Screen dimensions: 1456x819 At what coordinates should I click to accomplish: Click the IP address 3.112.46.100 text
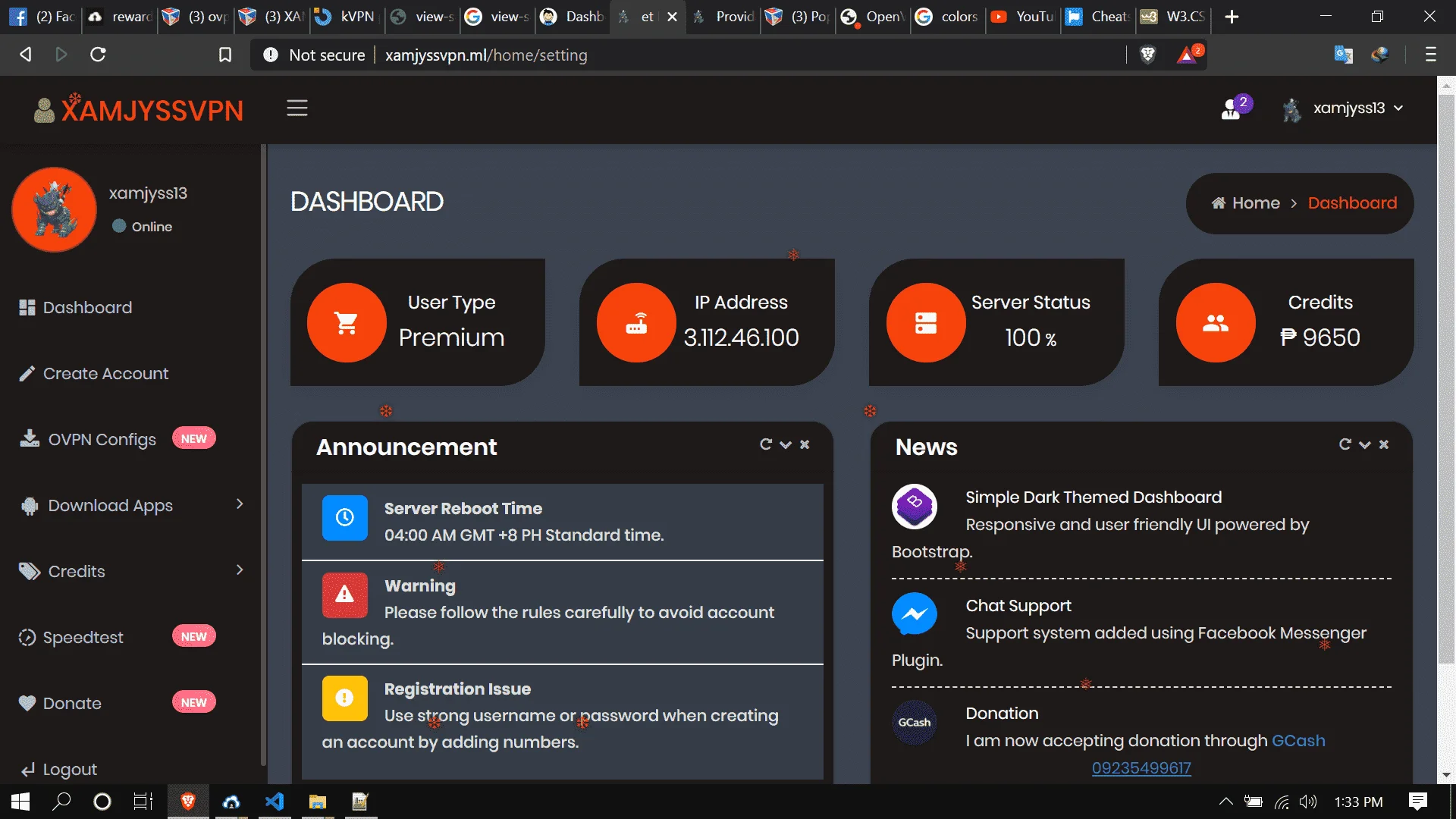[x=741, y=337]
